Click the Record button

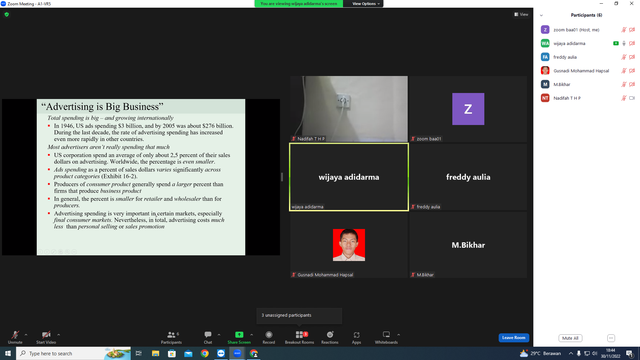269,337
